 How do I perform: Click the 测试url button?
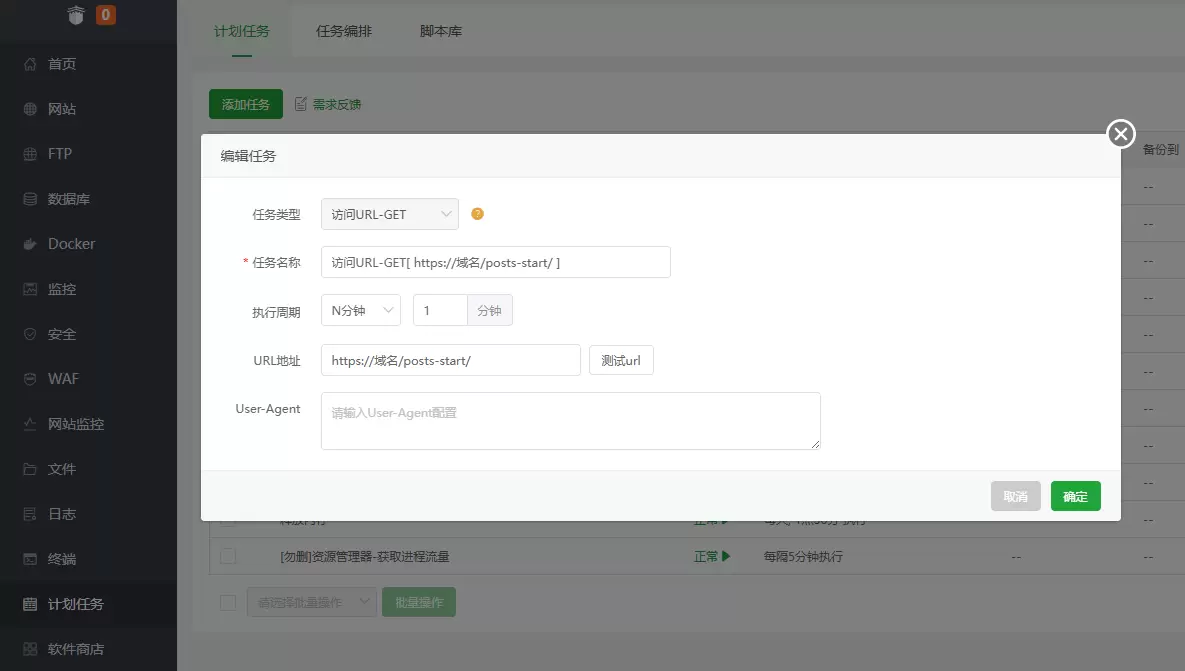[621, 360]
